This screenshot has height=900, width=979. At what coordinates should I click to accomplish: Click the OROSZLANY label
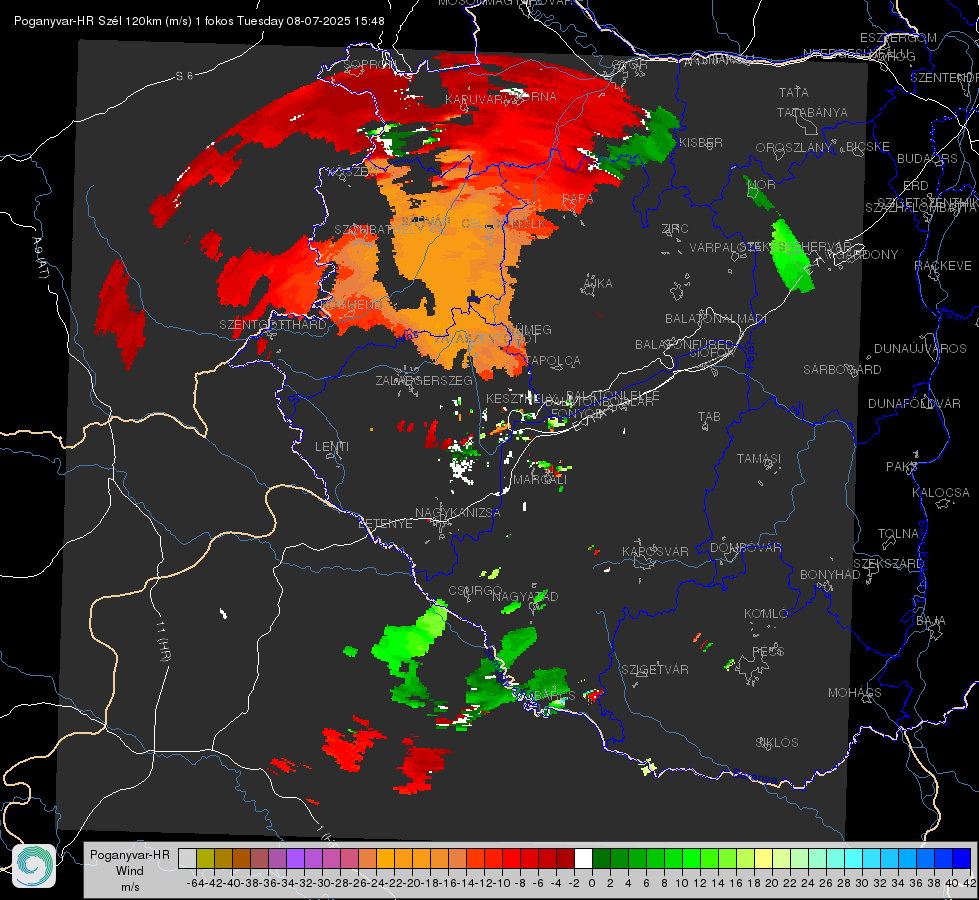[x=794, y=148]
